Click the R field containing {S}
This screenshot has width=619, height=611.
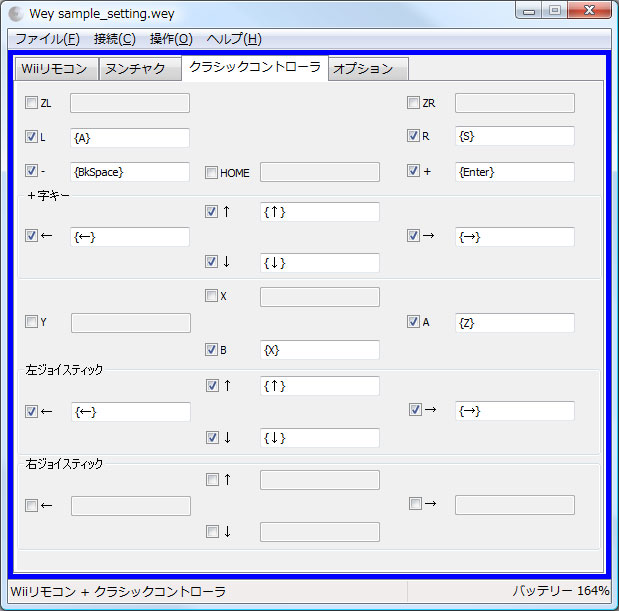pyautogui.click(x=515, y=136)
